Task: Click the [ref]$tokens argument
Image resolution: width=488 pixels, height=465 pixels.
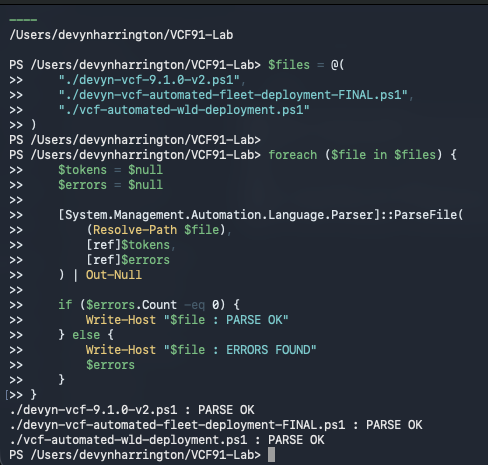Action: pyautogui.click(x=128, y=245)
